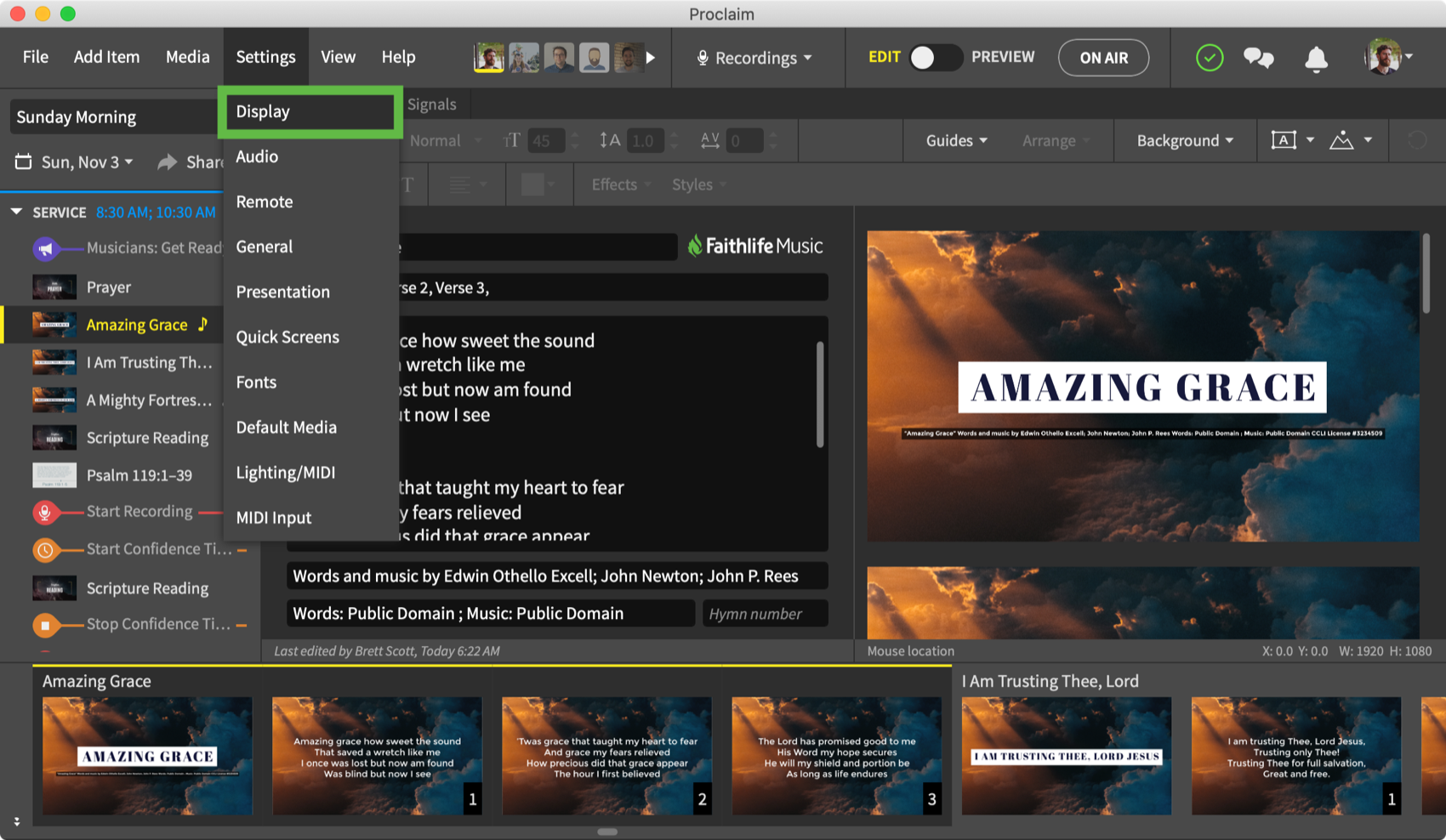This screenshot has width=1446, height=840.
Task: Select Amazing Grace verse slide numbered 3
Action: pyautogui.click(x=836, y=756)
